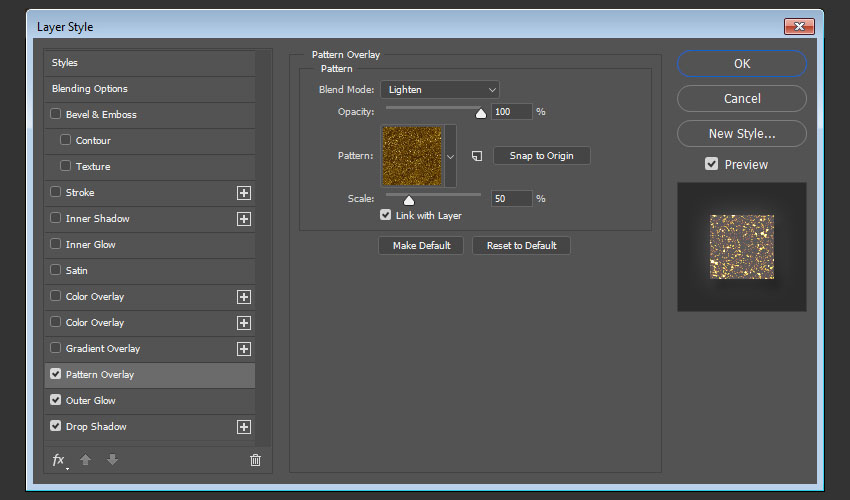Click the fx add layer effect icon
This screenshot has height=500, width=850.
point(59,460)
